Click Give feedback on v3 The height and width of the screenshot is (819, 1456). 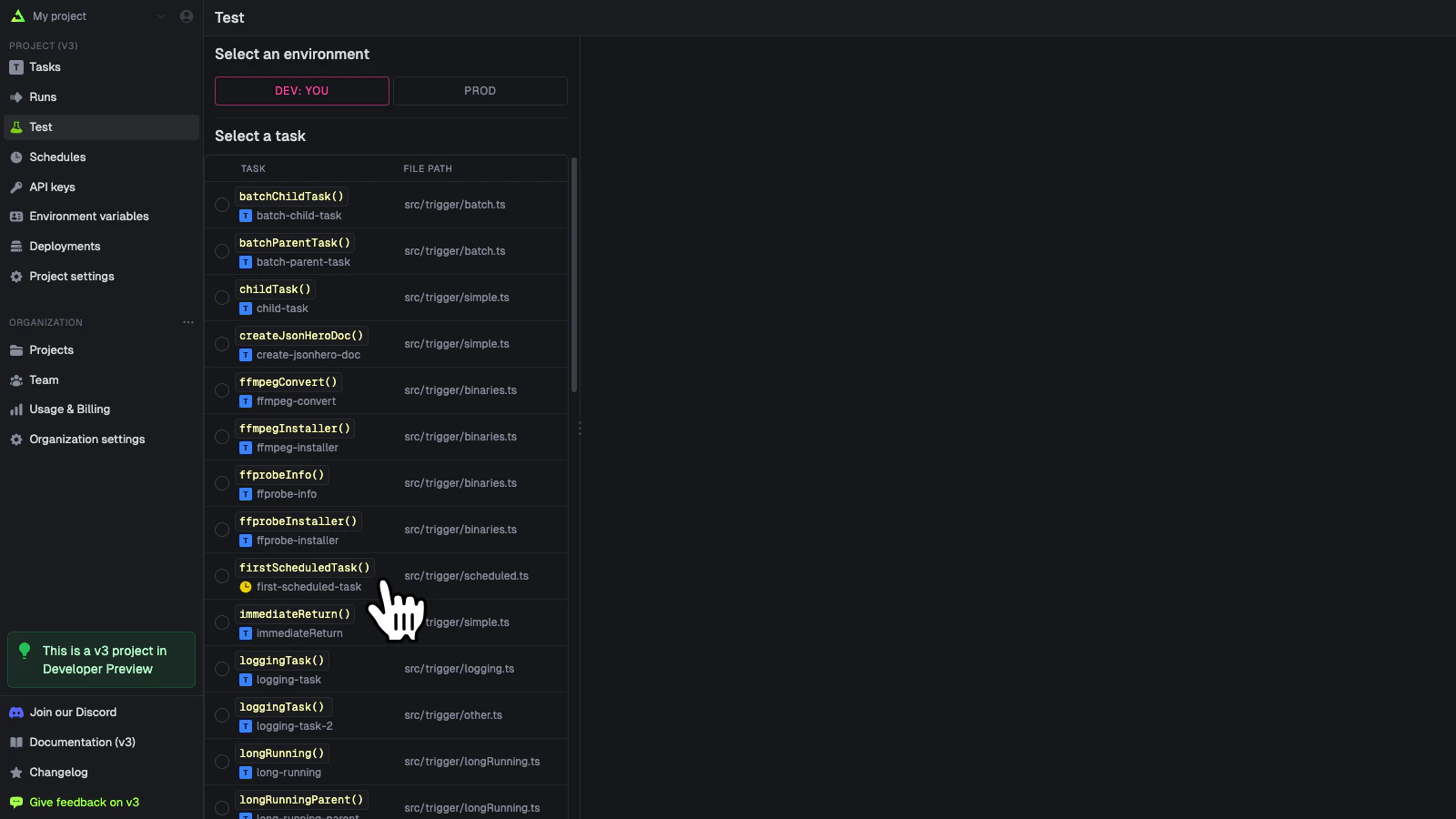[x=85, y=802]
